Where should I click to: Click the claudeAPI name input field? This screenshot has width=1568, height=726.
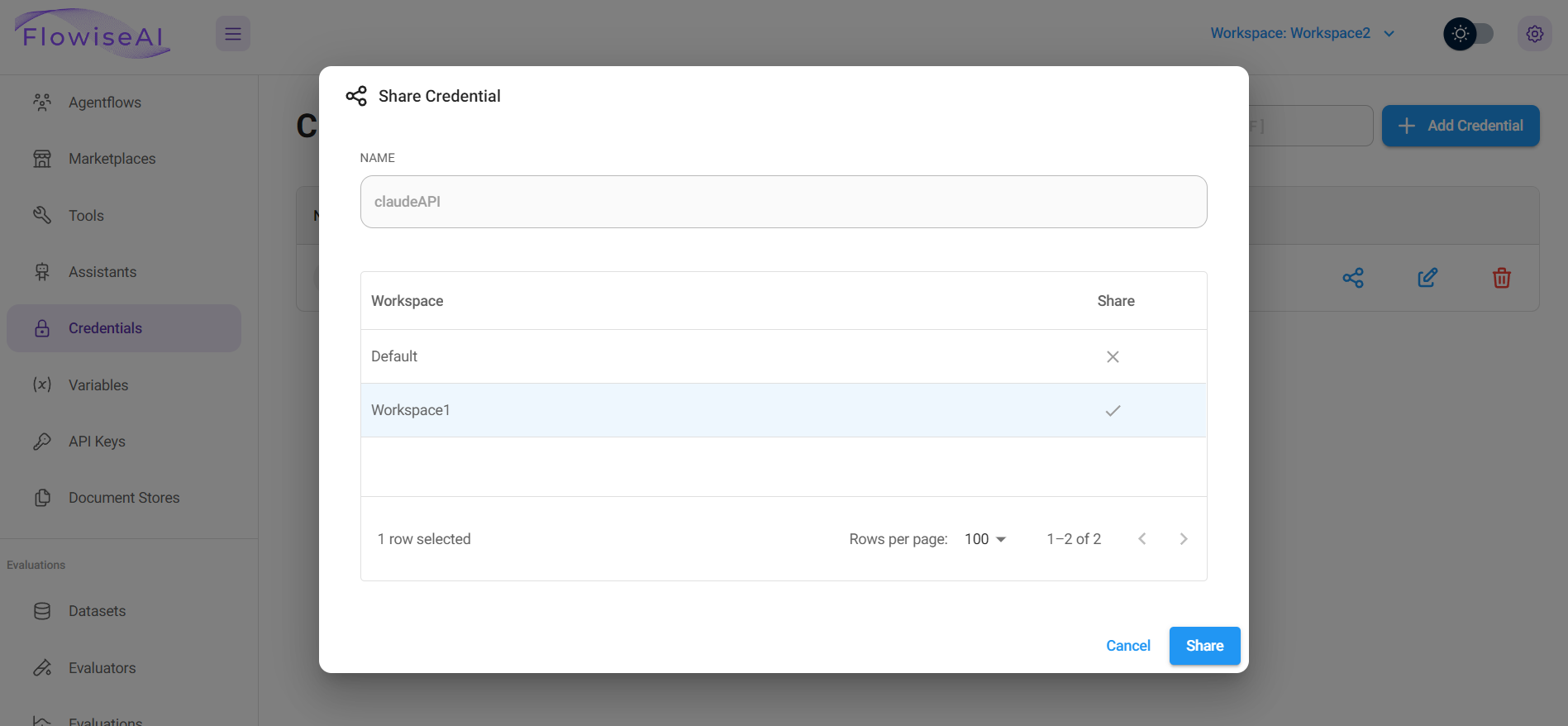783,202
